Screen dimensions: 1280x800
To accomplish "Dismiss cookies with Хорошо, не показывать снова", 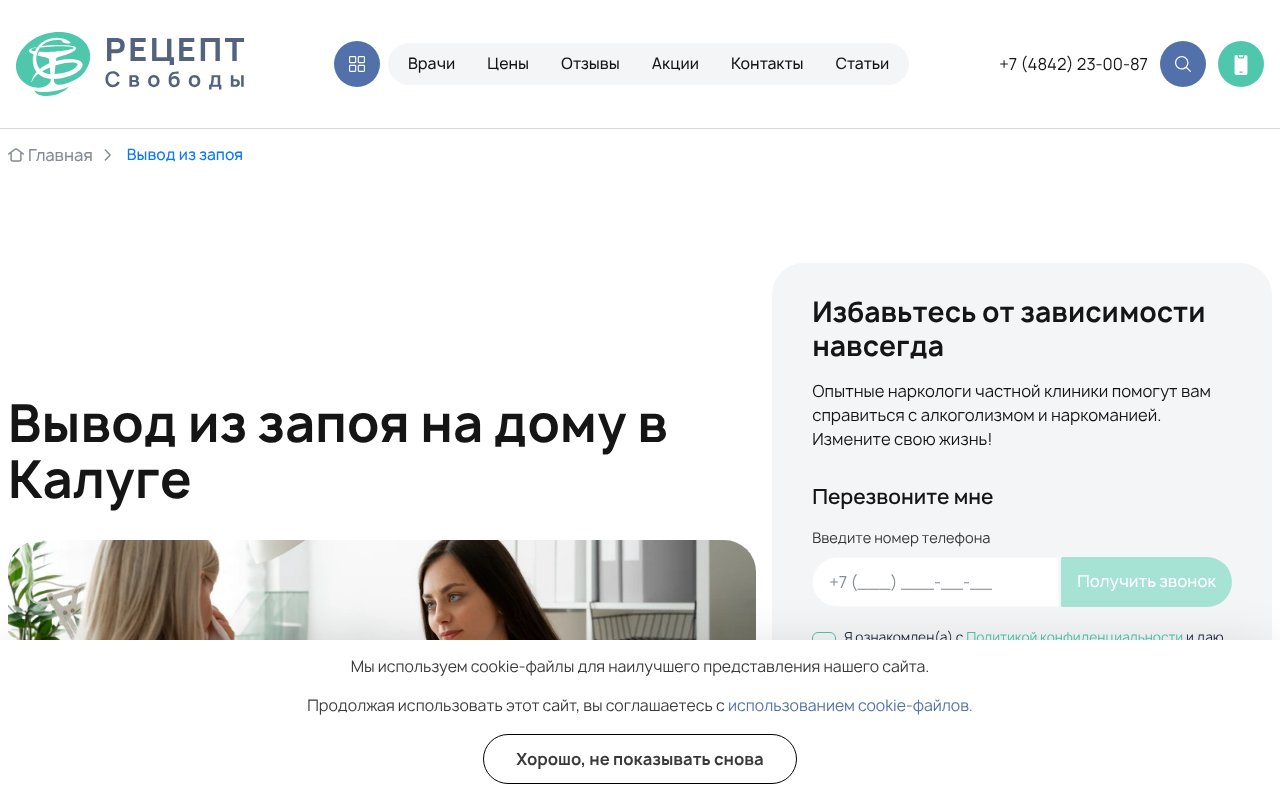I will pos(639,759).
